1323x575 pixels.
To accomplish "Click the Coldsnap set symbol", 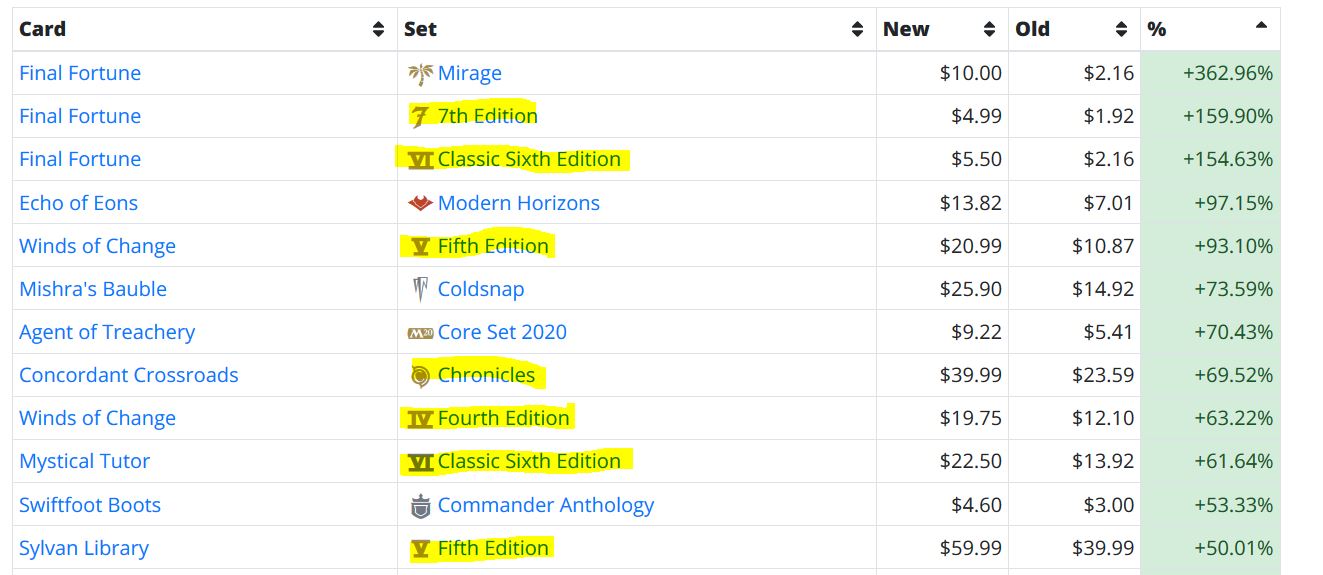I will coord(420,290).
